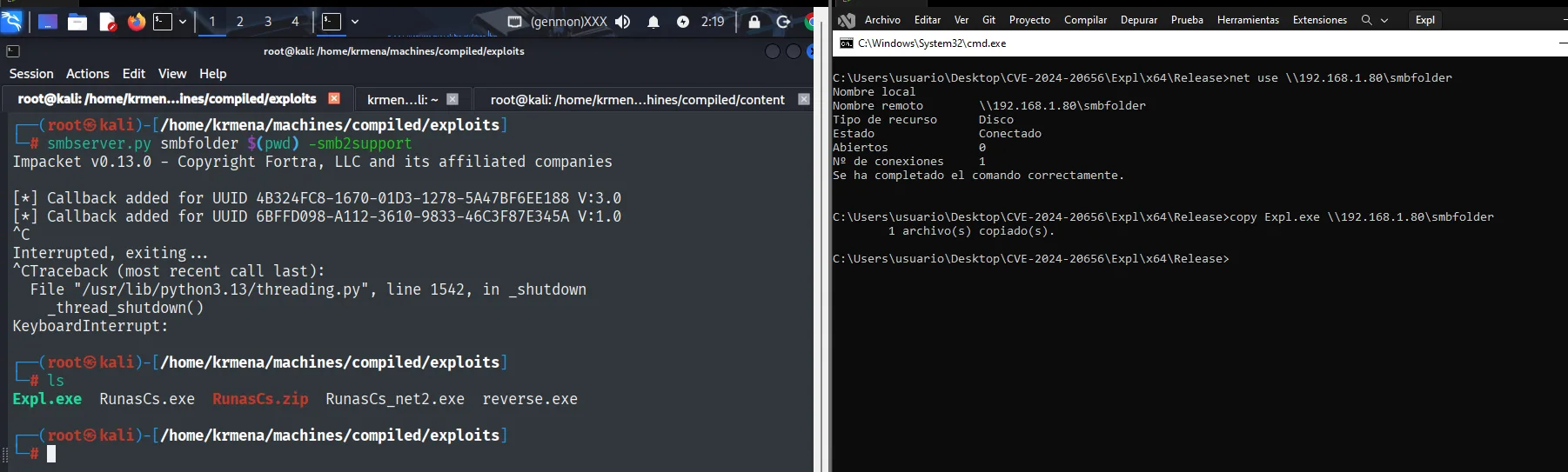Click the terminal window icon in title bar
The height and width of the screenshot is (472, 1568).
tap(13, 51)
